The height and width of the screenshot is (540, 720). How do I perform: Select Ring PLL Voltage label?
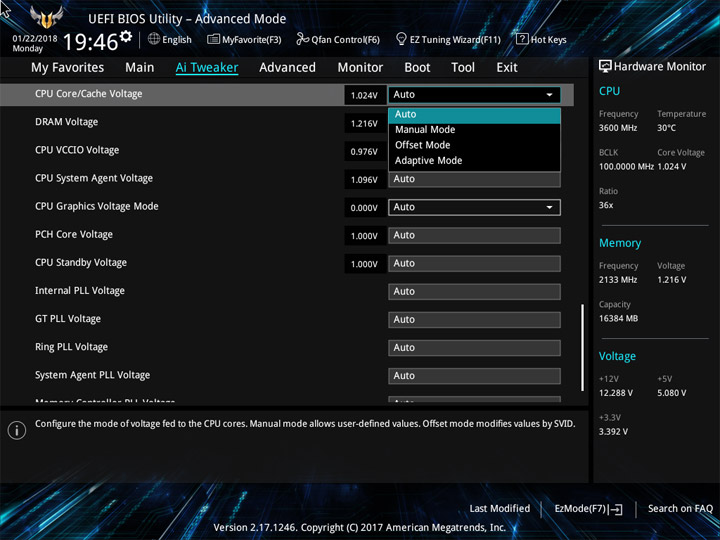point(72,347)
